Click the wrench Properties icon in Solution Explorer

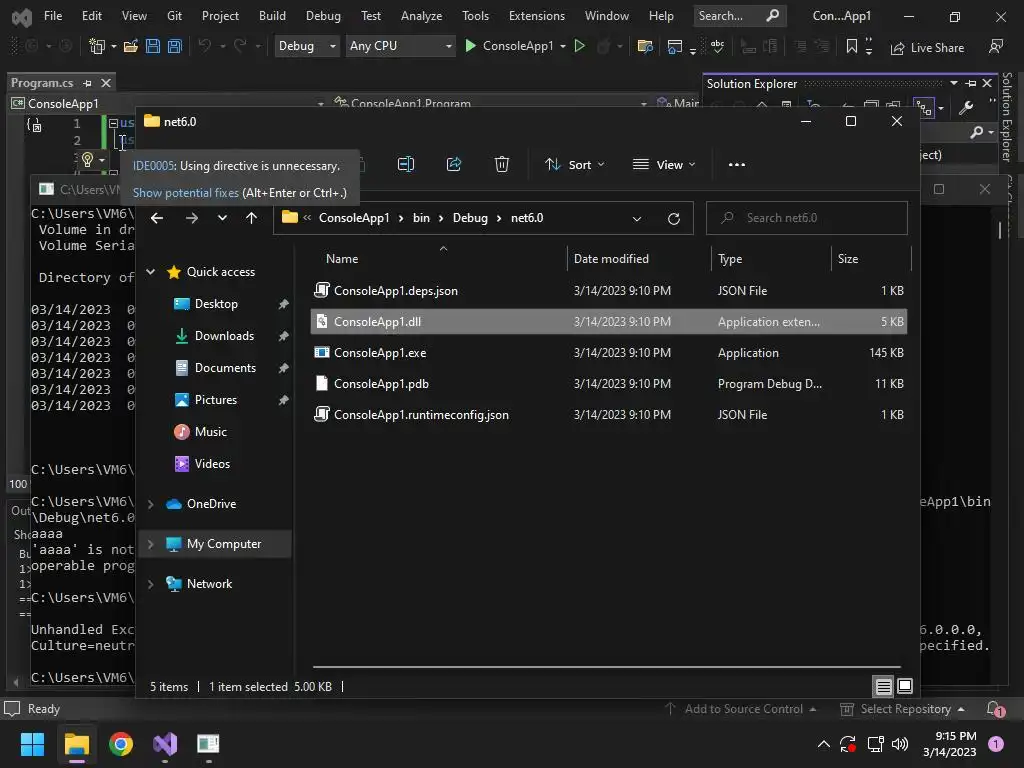coord(966,107)
